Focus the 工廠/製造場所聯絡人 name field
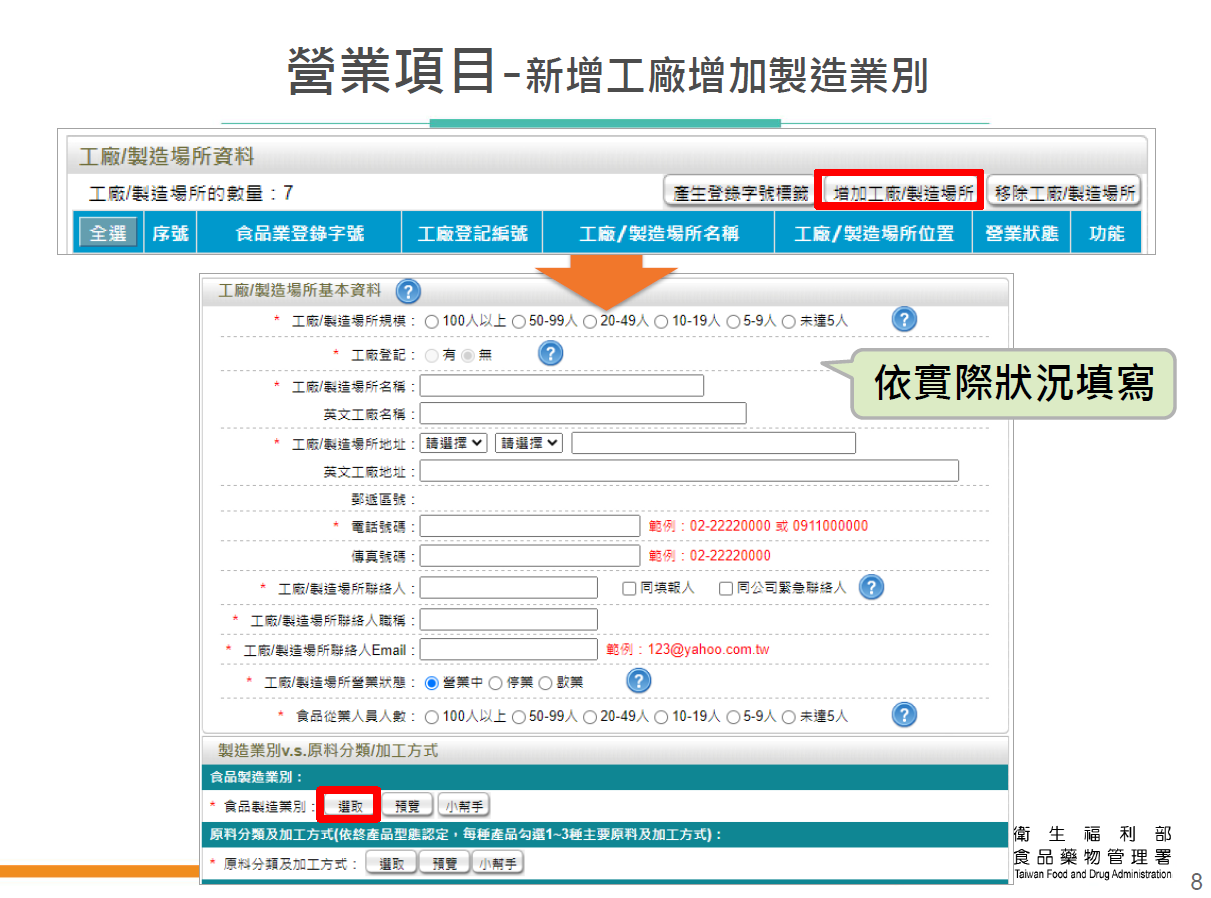1211x898 pixels. pyautogui.click(x=509, y=588)
